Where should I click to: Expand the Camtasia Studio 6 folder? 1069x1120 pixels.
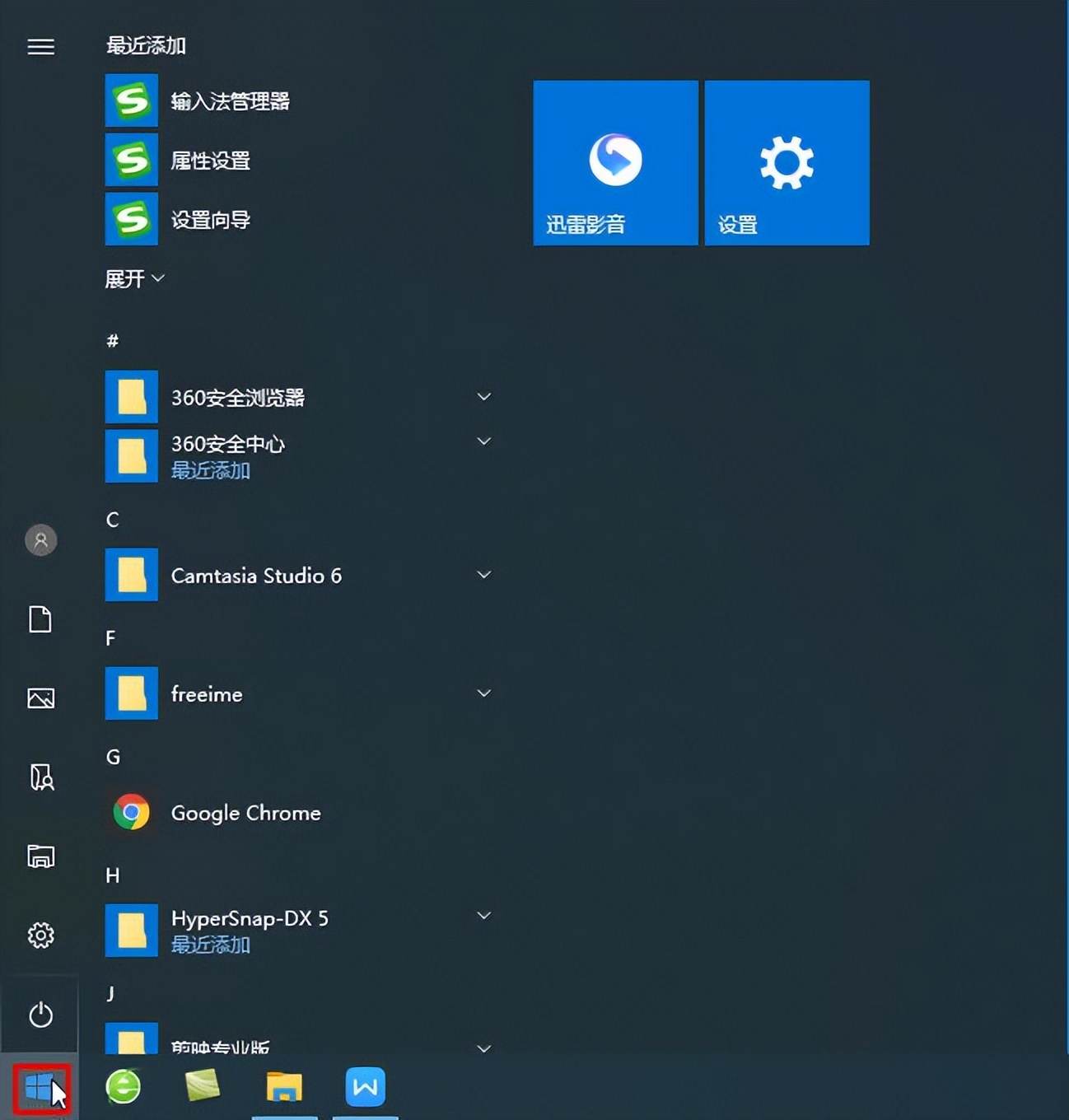click(x=483, y=574)
